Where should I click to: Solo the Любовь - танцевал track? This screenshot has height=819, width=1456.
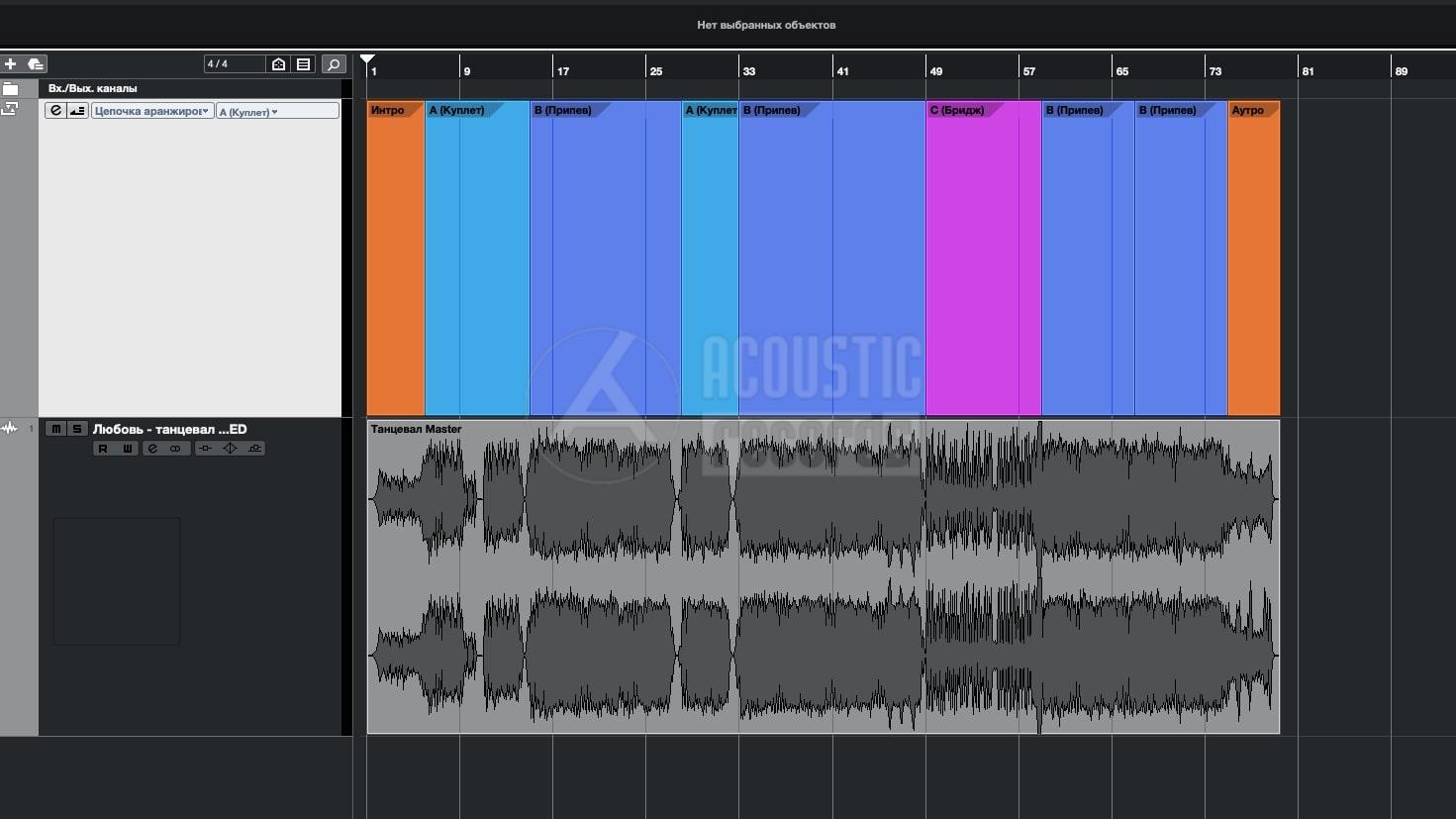tap(76, 429)
